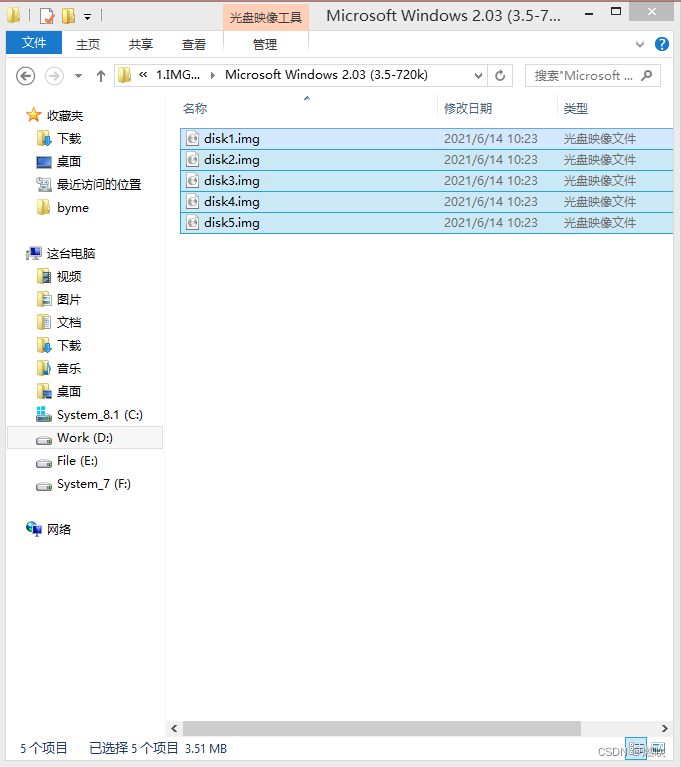Open the address bar history dropdown
Viewport: 681px width, 767px height.
478,76
